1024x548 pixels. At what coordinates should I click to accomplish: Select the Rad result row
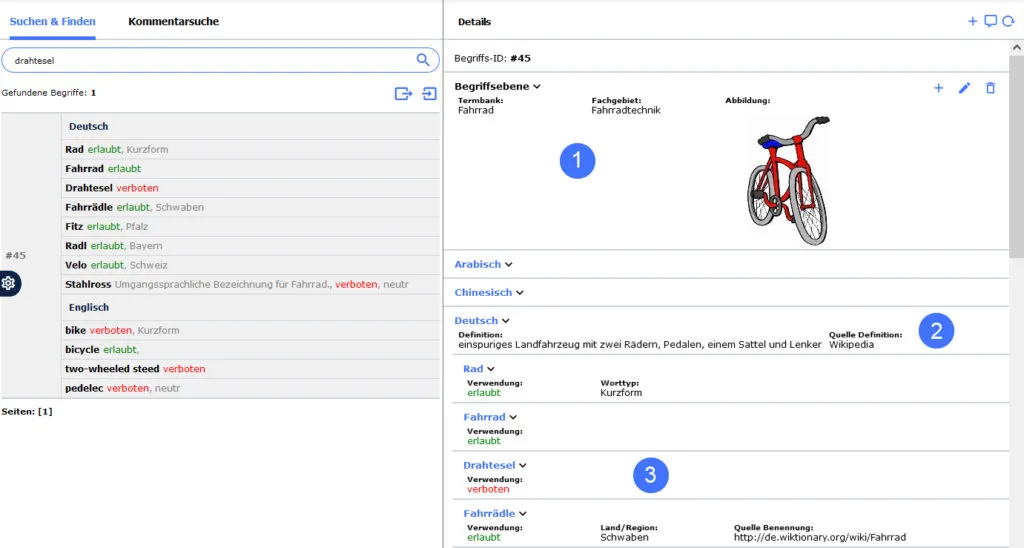tap(251, 150)
